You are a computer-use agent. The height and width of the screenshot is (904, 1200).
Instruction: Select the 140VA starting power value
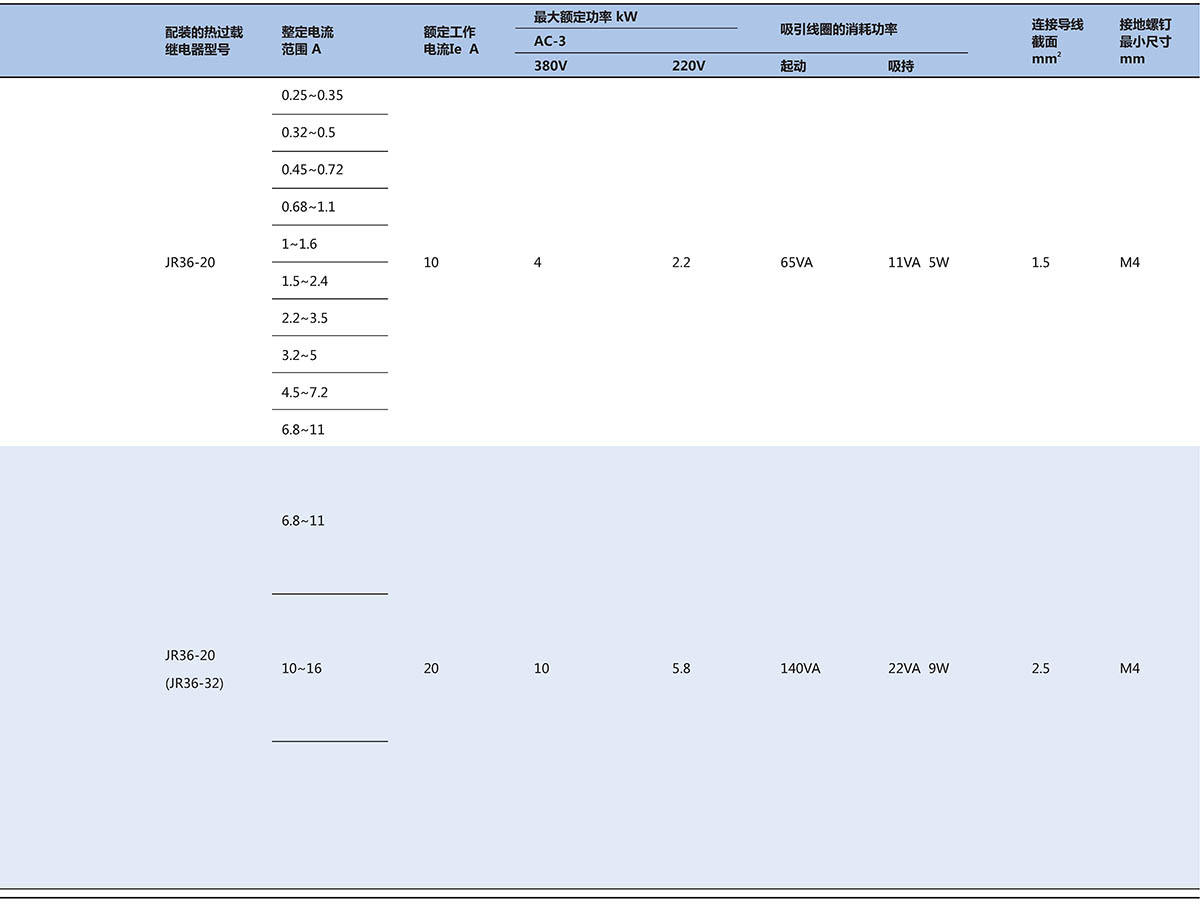coord(800,668)
